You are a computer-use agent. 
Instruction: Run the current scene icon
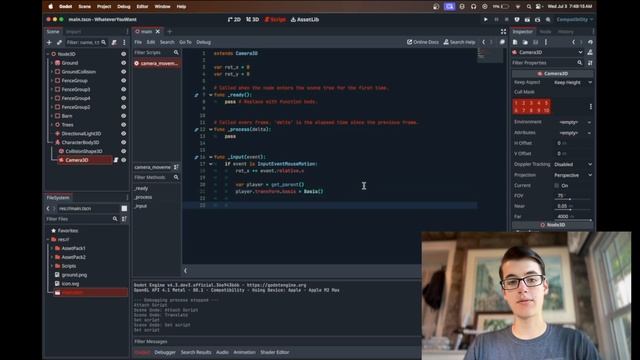[x=527, y=19]
